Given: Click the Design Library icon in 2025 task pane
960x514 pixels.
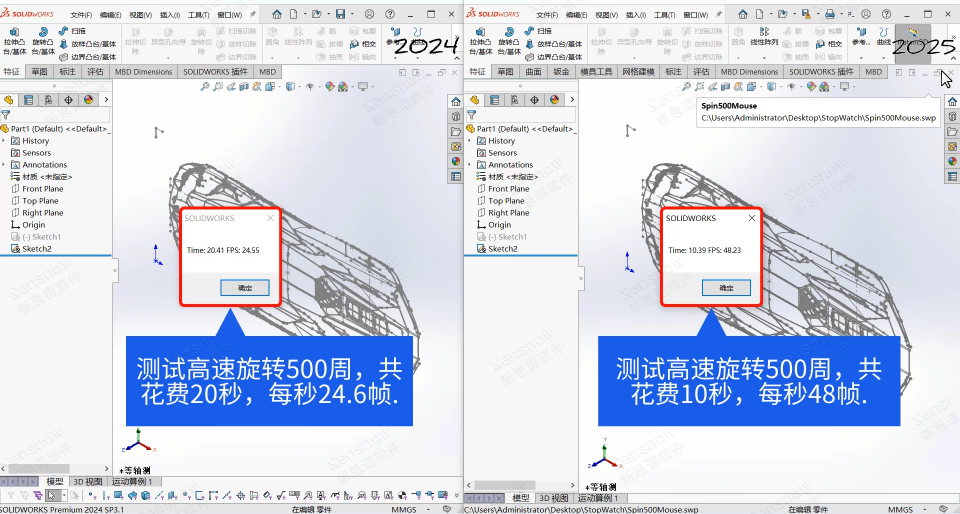Looking at the screenshot, I should point(950,116).
